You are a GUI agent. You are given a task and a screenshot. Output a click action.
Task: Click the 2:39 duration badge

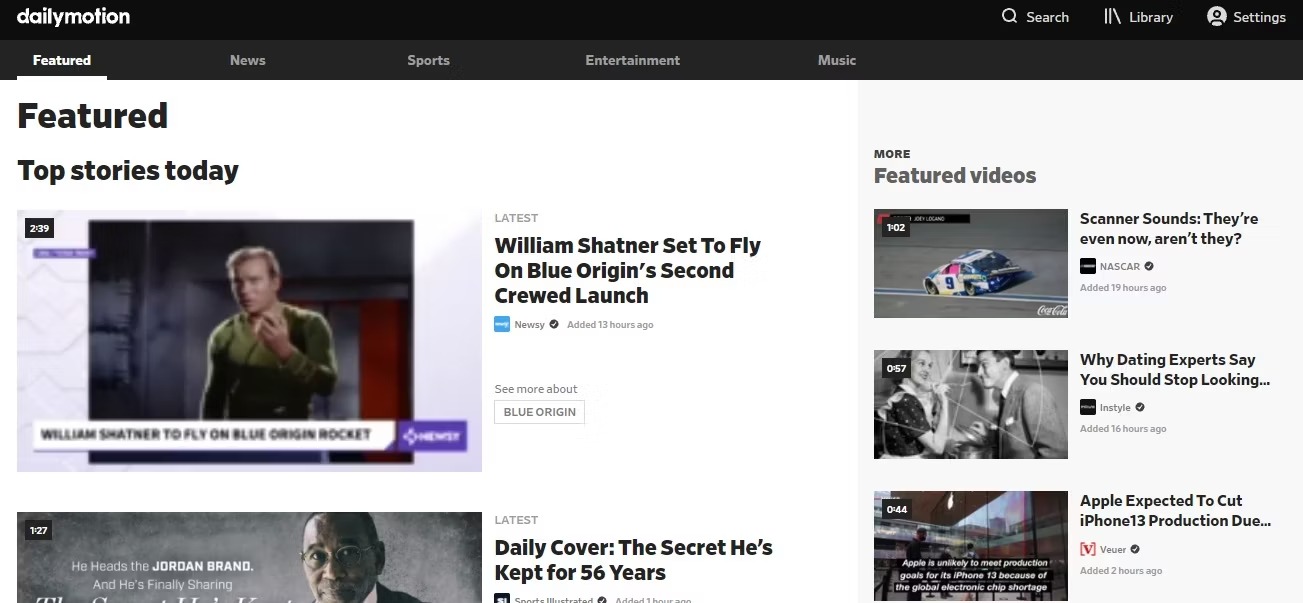coord(39,229)
